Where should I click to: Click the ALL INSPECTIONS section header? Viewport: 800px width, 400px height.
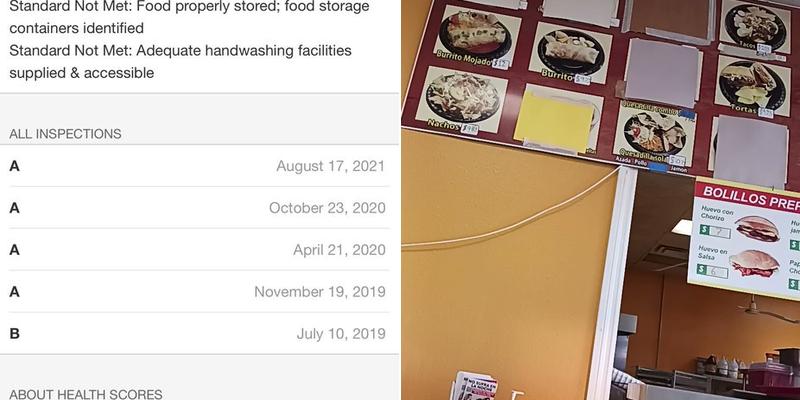(x=65, y=134)
